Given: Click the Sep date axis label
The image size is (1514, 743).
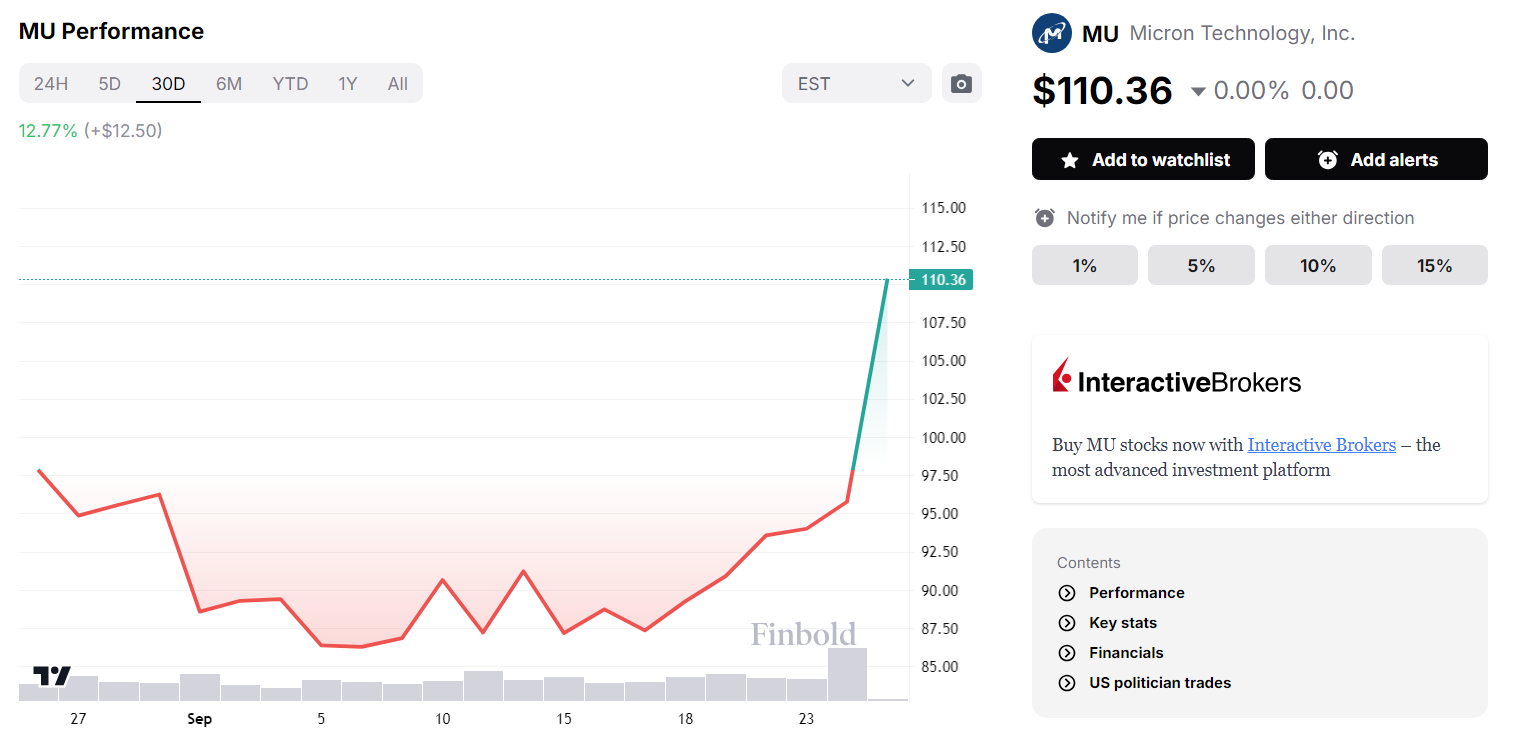Looking at the screenshot, I should pos(199,719).
